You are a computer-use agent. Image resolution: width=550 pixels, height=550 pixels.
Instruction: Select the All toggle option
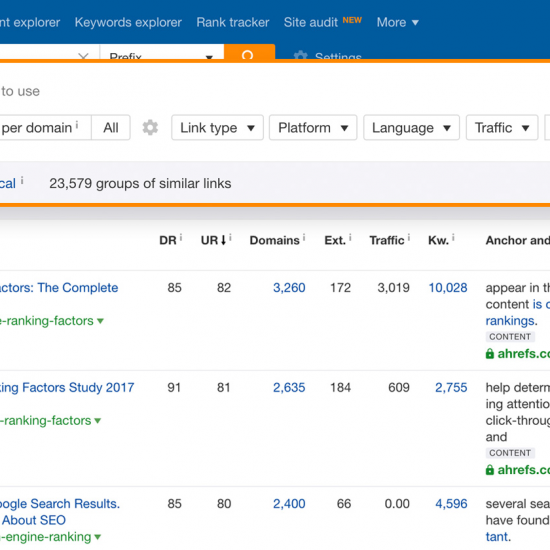coord(111,128)
